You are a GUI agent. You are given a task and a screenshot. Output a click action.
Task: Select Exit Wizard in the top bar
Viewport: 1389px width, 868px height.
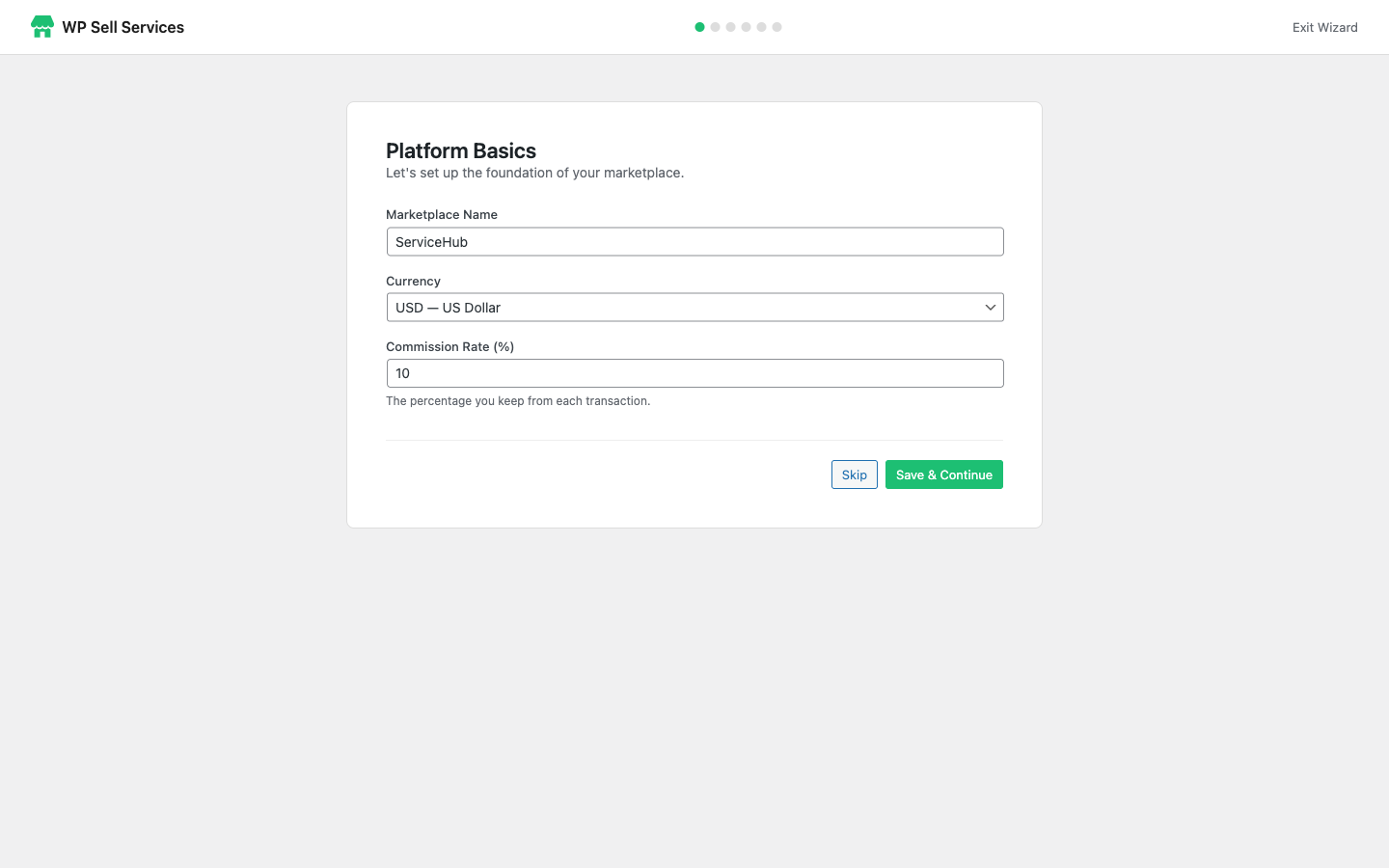1324,27
